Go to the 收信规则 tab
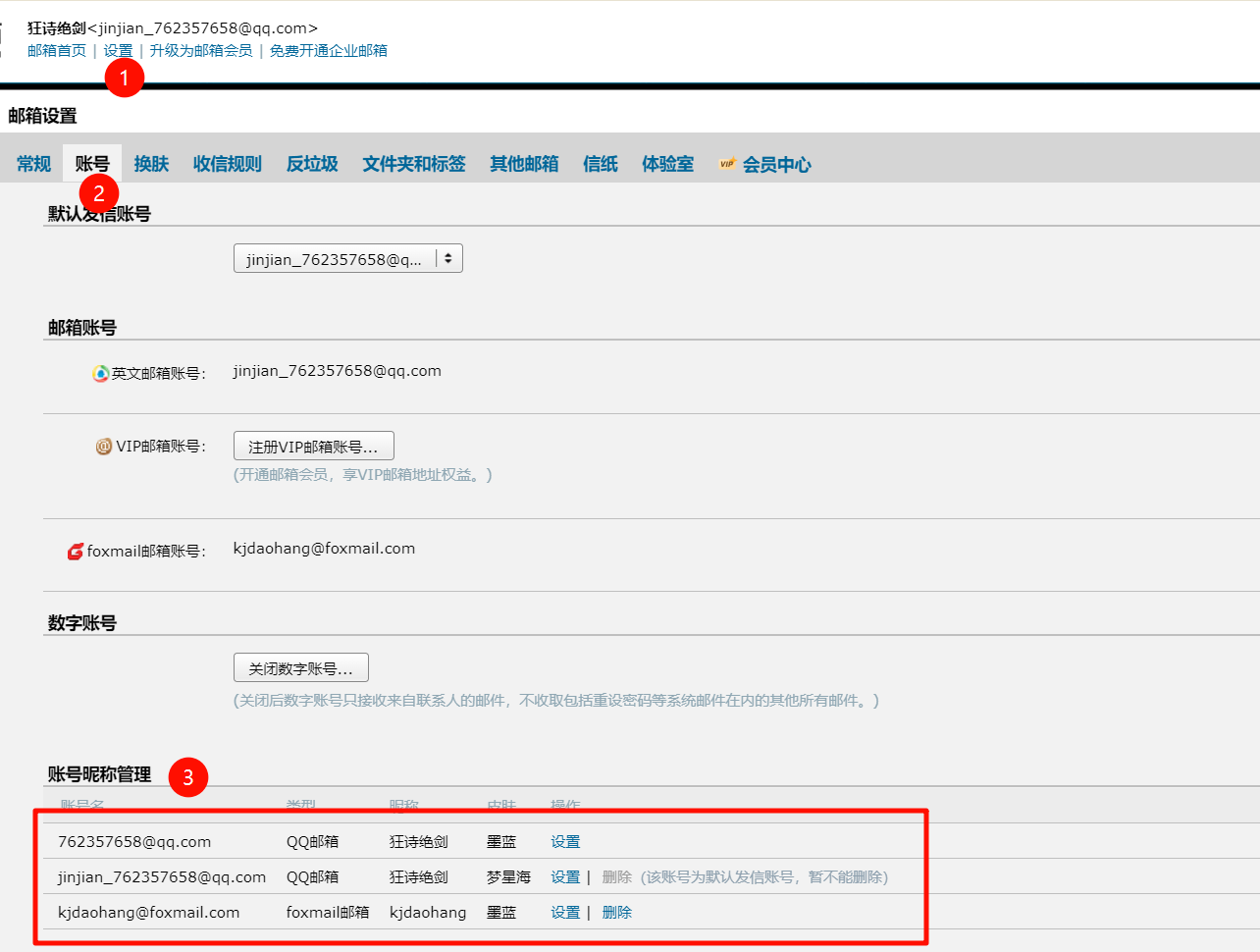 coord(228,164)
